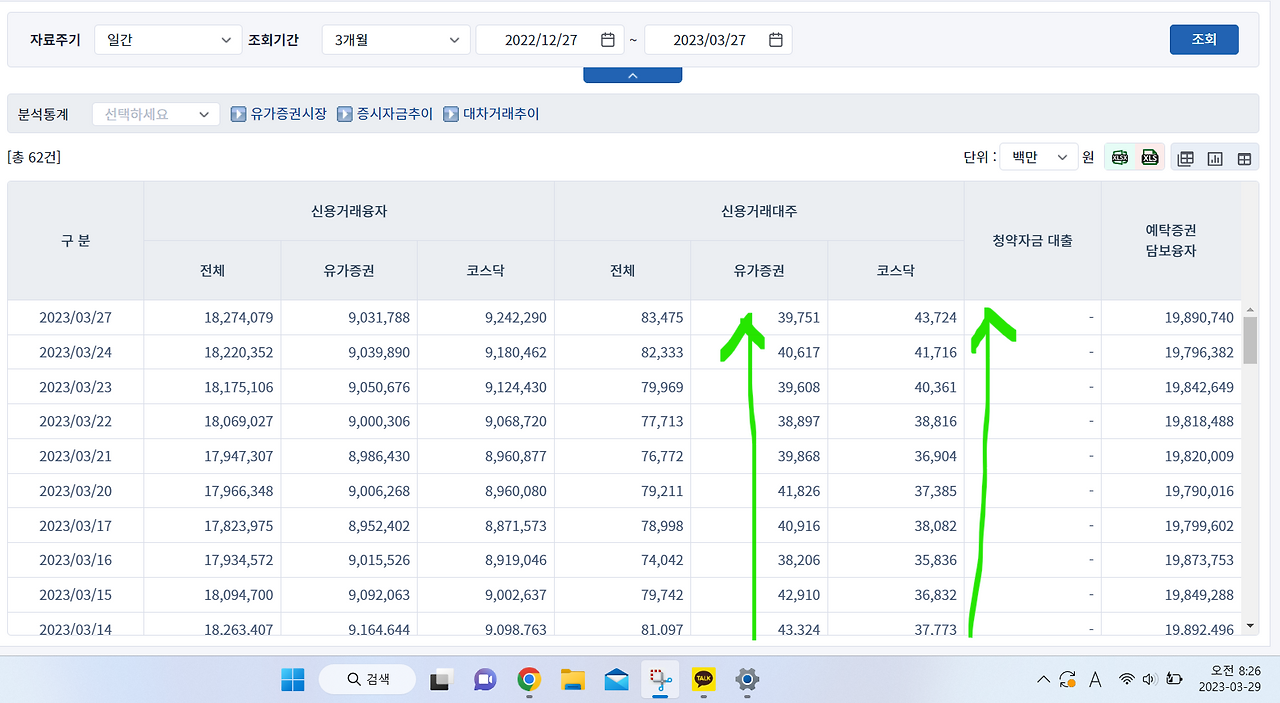Switch to stacked table view icon
1280x703 pixels.
pyautogui.click(x=1186, y=158)
